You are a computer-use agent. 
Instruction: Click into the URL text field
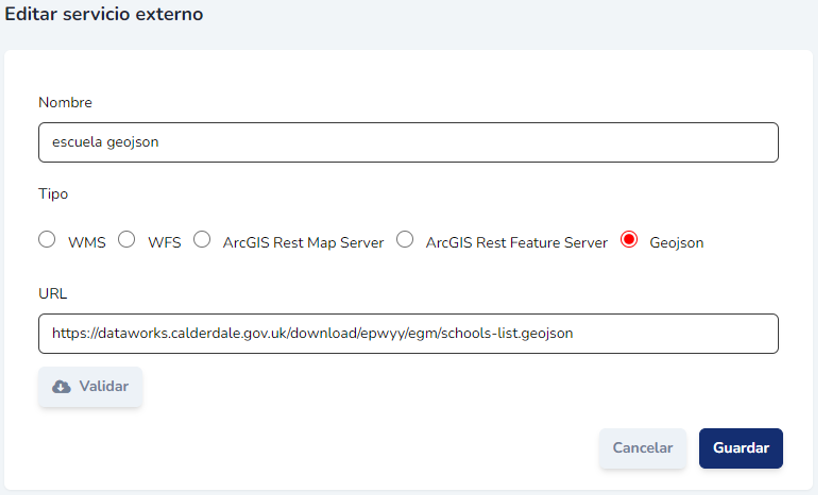click(408, 334)
